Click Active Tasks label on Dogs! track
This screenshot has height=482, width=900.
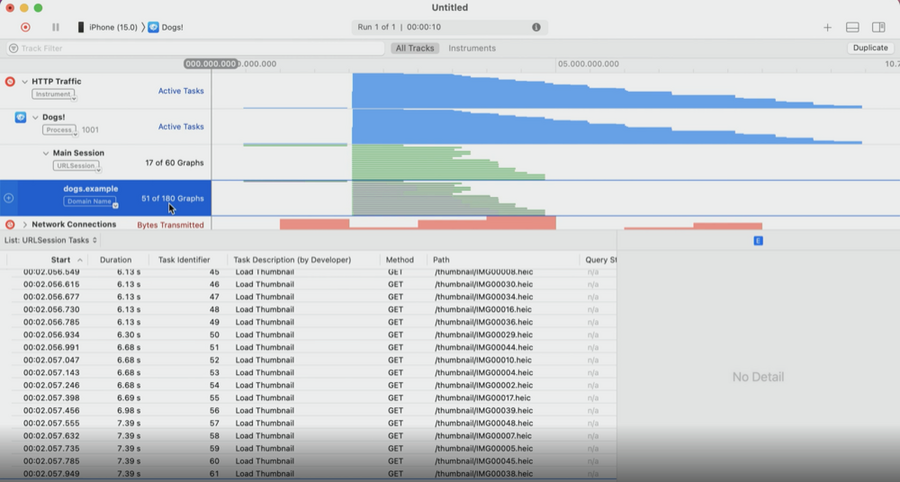coord(181,126)
